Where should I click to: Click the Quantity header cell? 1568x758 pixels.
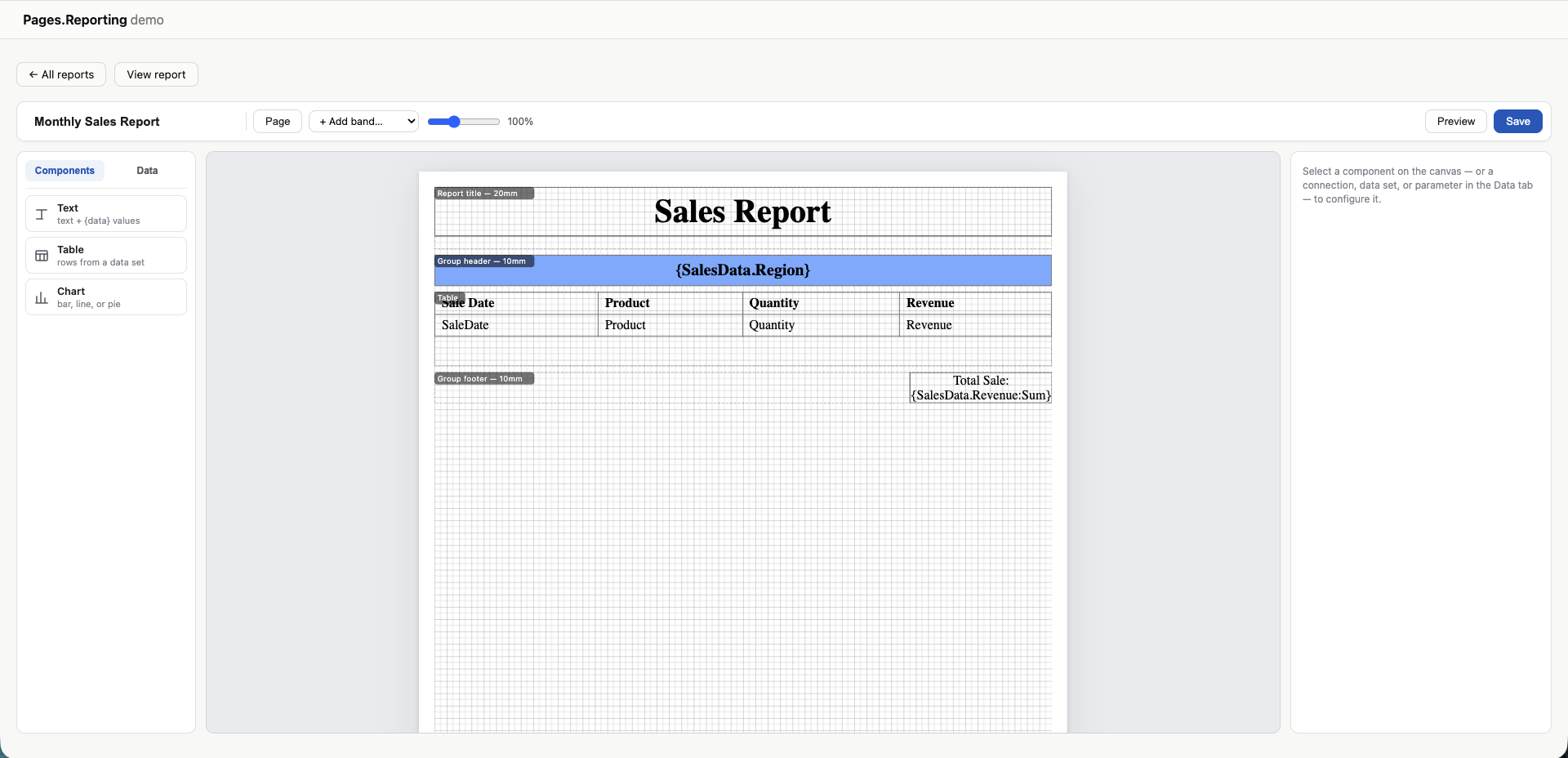[x=821, y=303]
